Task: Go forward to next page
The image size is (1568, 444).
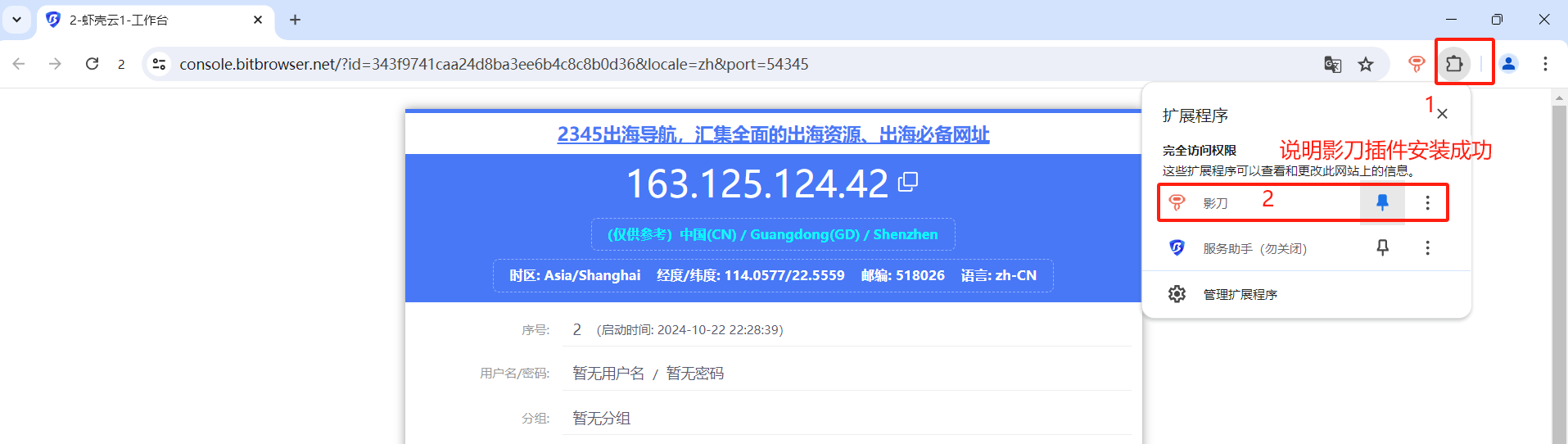Action: [x=55, y=64]
